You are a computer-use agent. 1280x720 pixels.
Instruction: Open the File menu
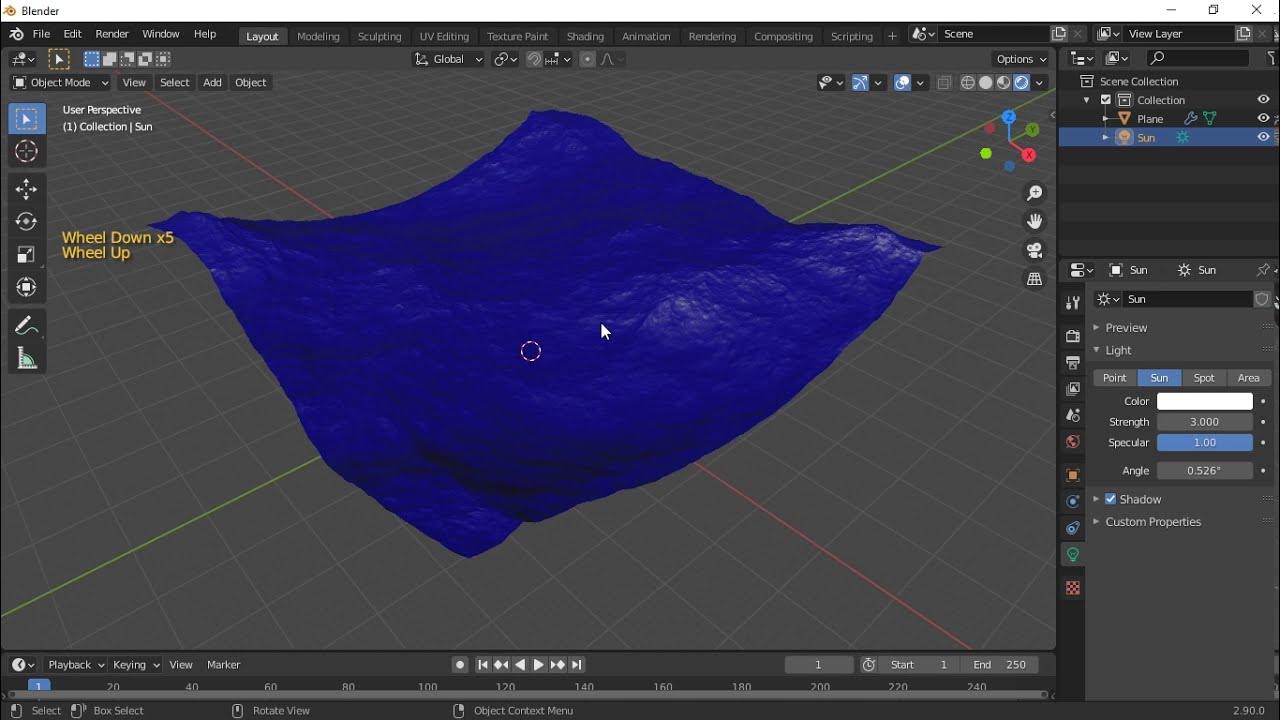[41, 34]
